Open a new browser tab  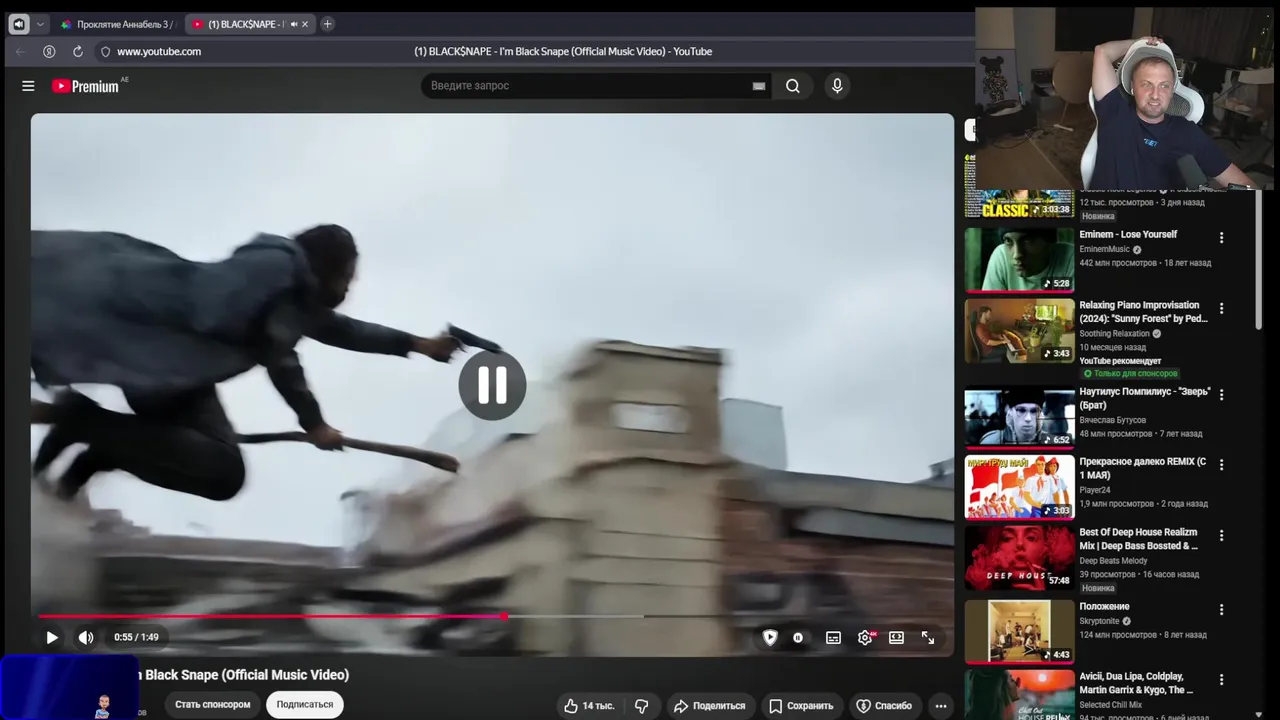click(327, 24)
